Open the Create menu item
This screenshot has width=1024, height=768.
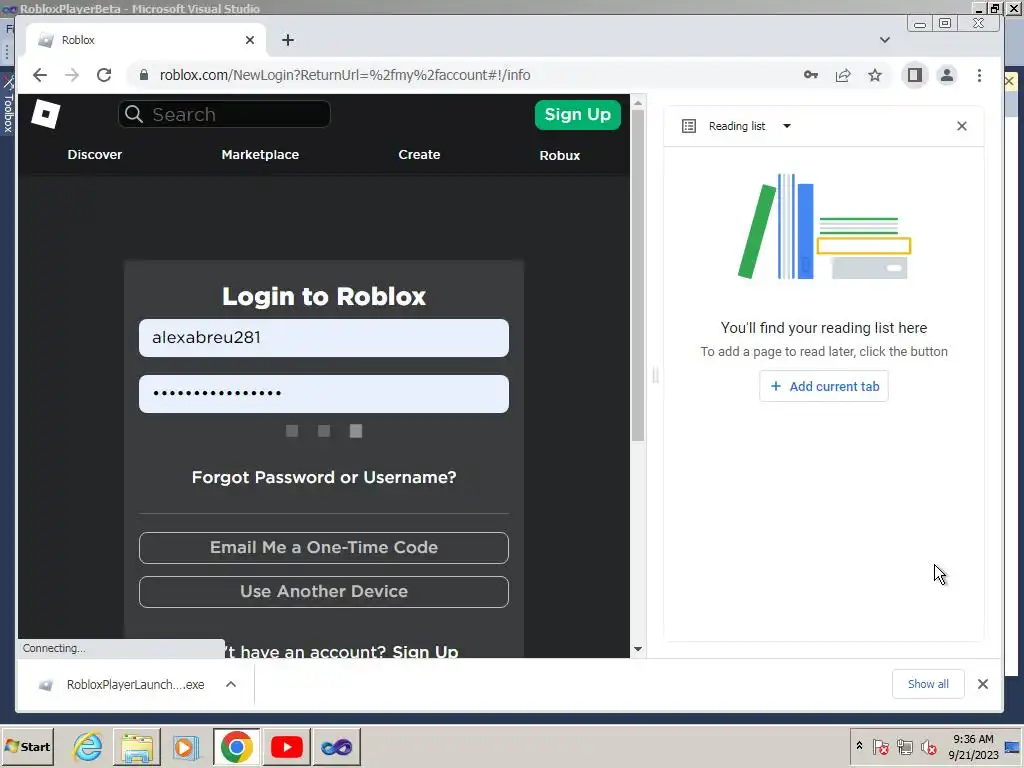419,155
